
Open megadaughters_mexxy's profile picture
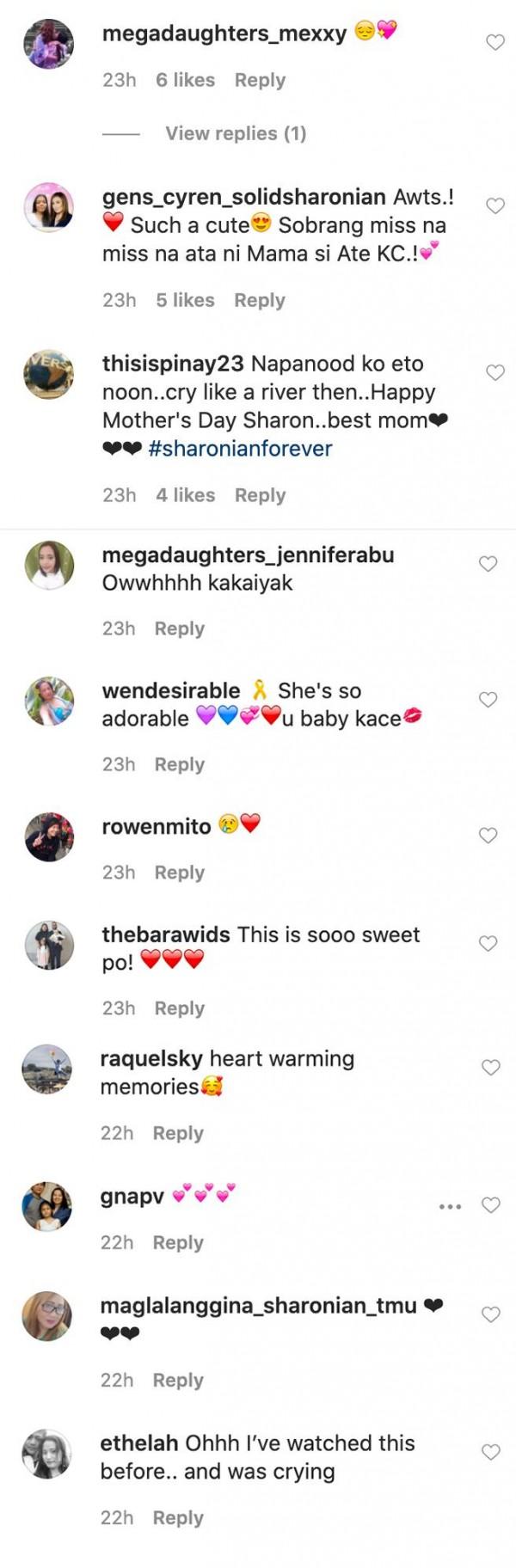point(48,43)
